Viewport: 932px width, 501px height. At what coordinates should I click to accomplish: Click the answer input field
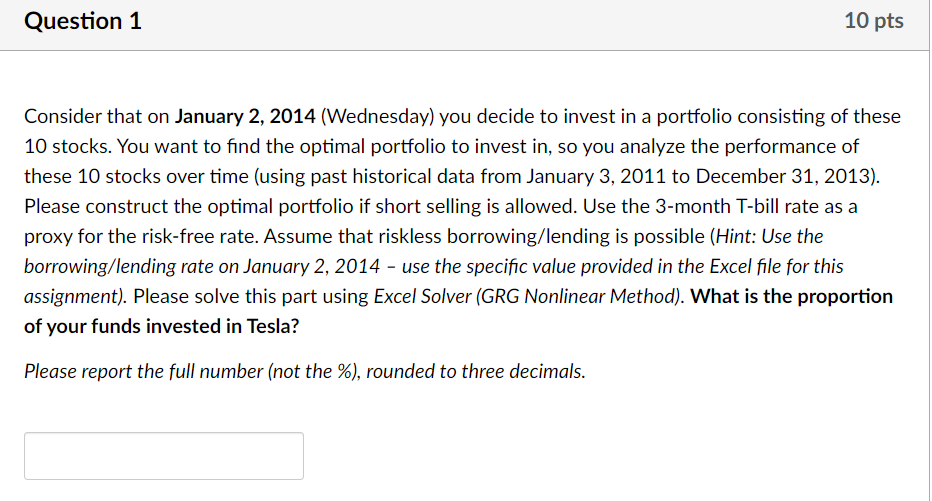tap(164, 456)
